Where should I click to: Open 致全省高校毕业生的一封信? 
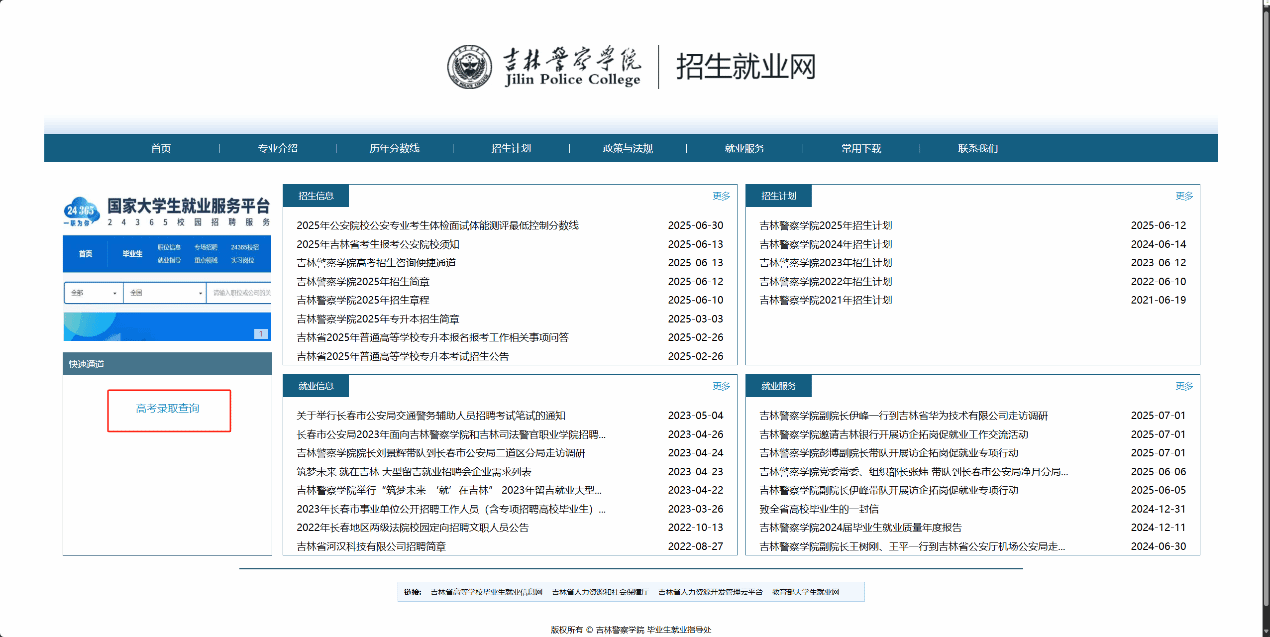pos(819,509)
